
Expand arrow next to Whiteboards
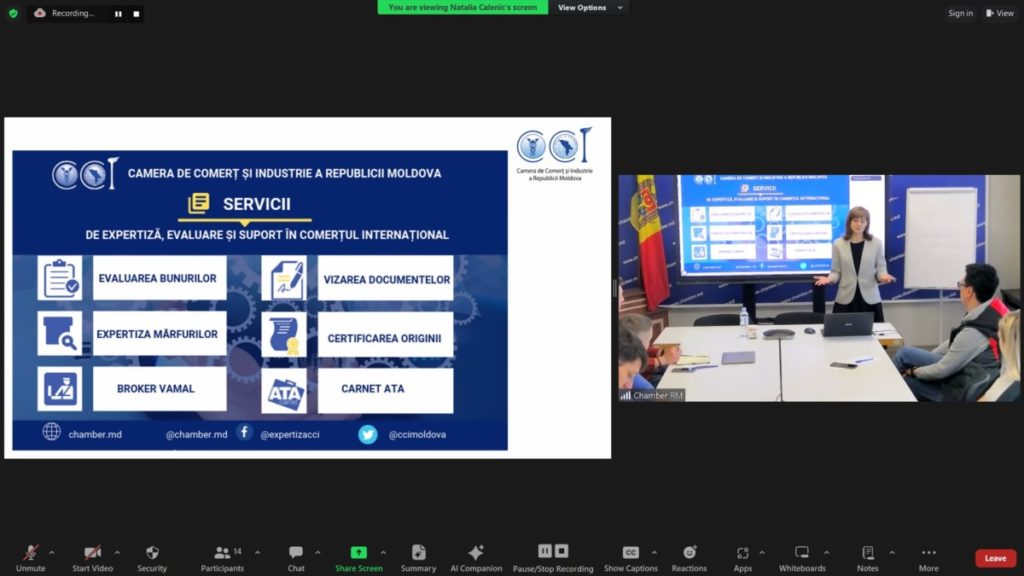tap(826, 552)
